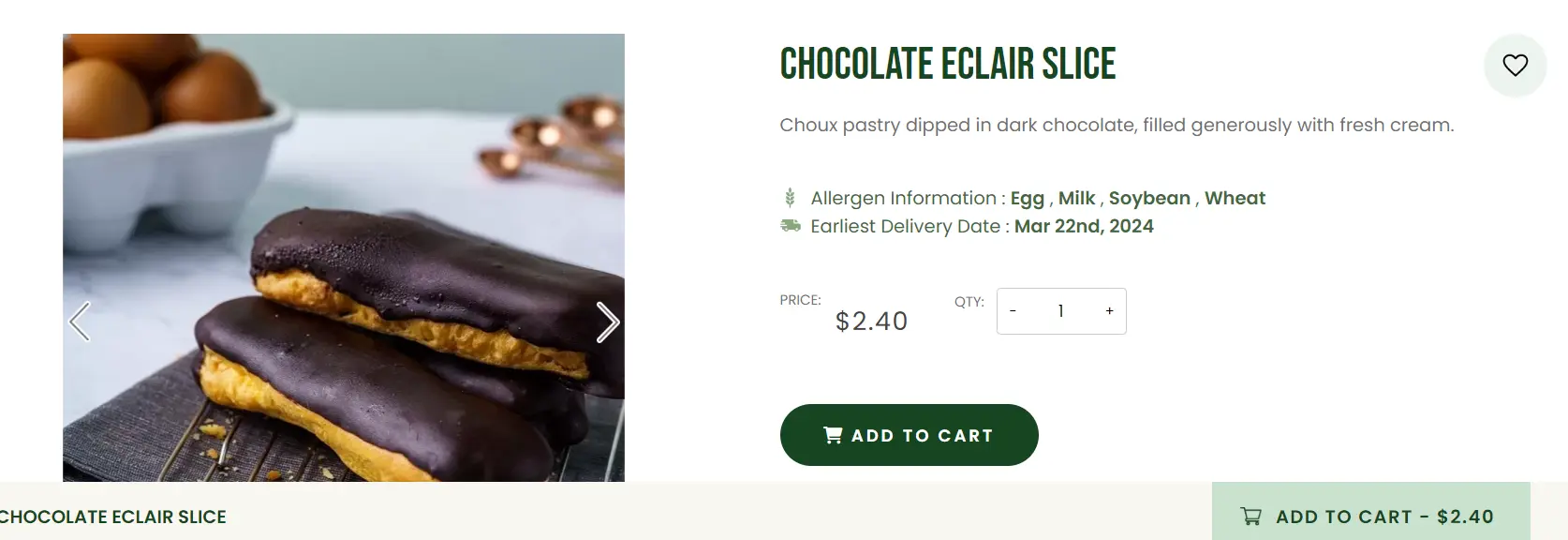Select the Egg allergen label

tap(1027, 198)
